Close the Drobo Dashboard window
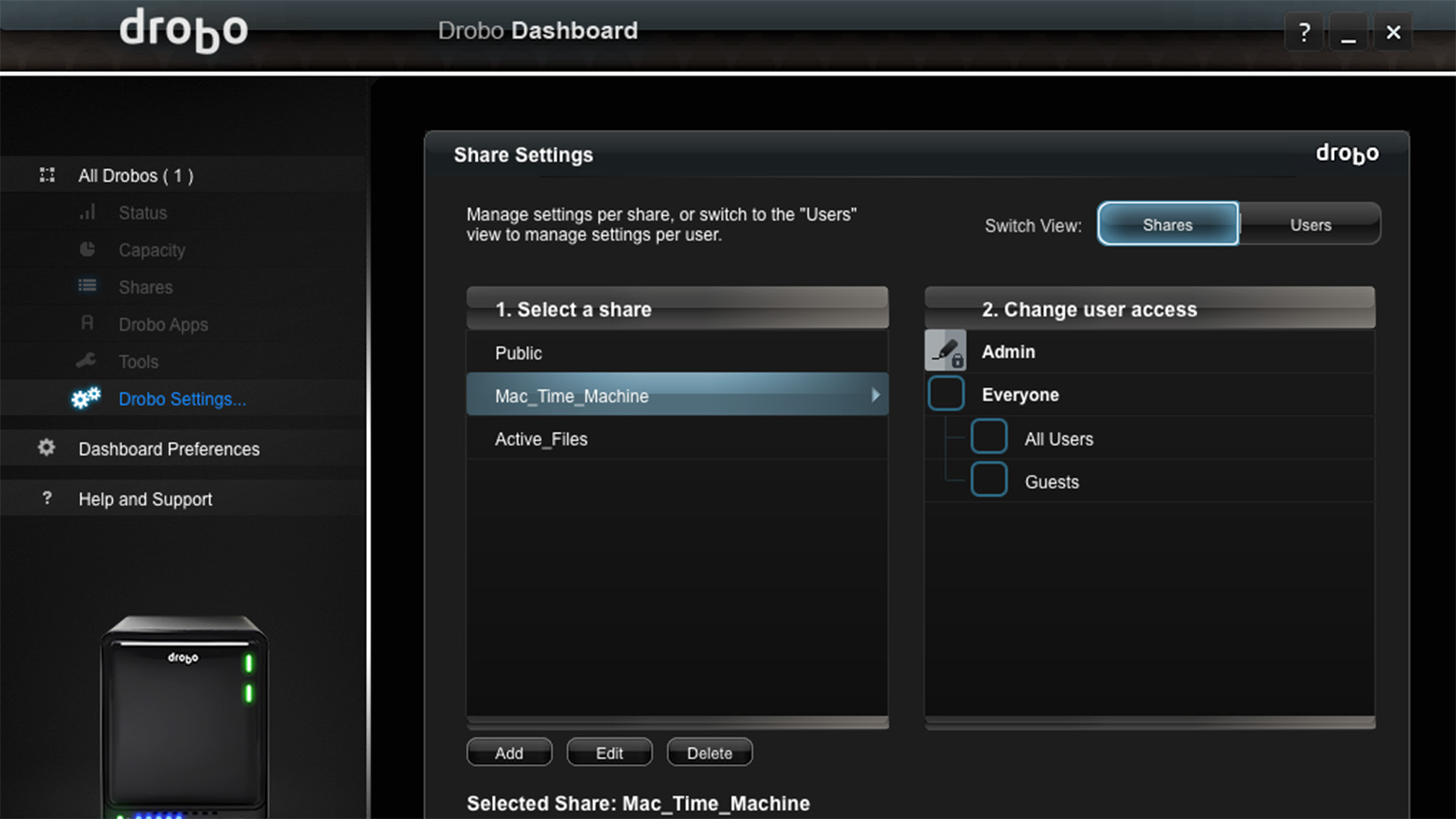The height and width of the screenshot is (819, 1456). [x=1393, y=32]
